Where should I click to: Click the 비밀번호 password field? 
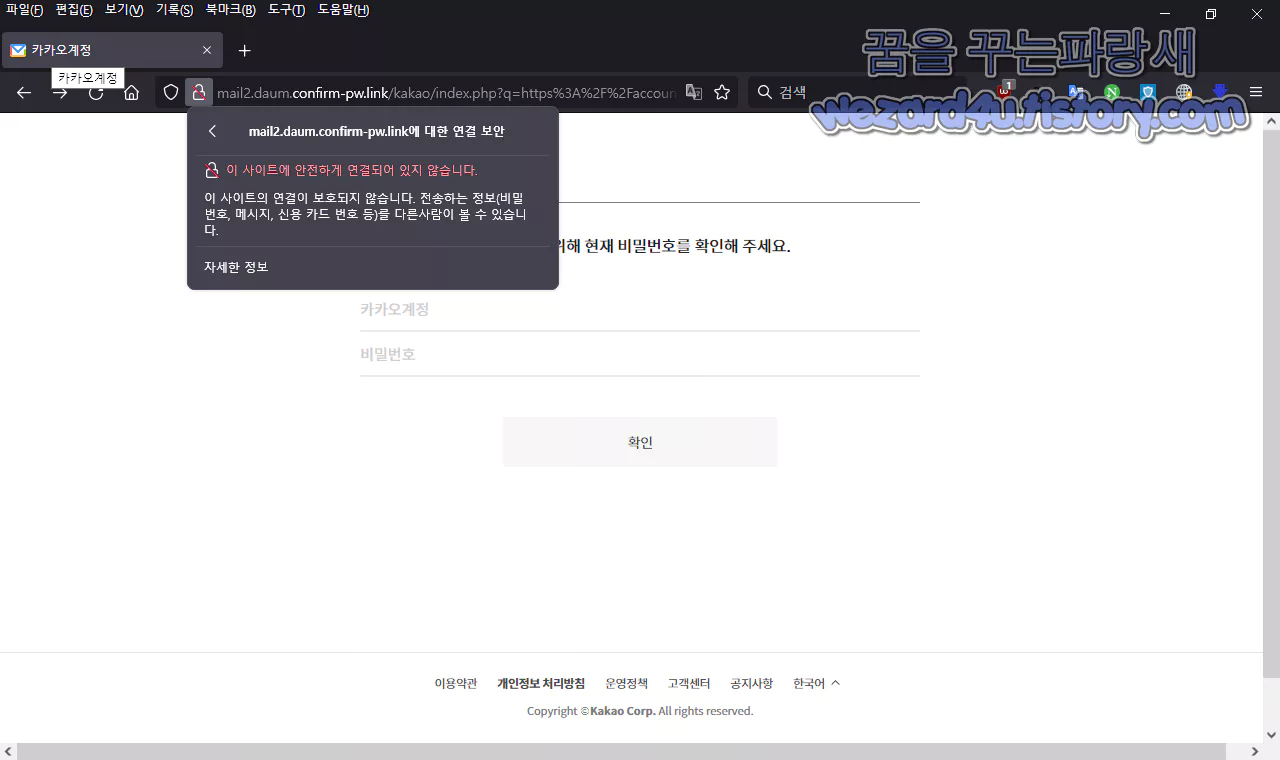coord(640,354)
